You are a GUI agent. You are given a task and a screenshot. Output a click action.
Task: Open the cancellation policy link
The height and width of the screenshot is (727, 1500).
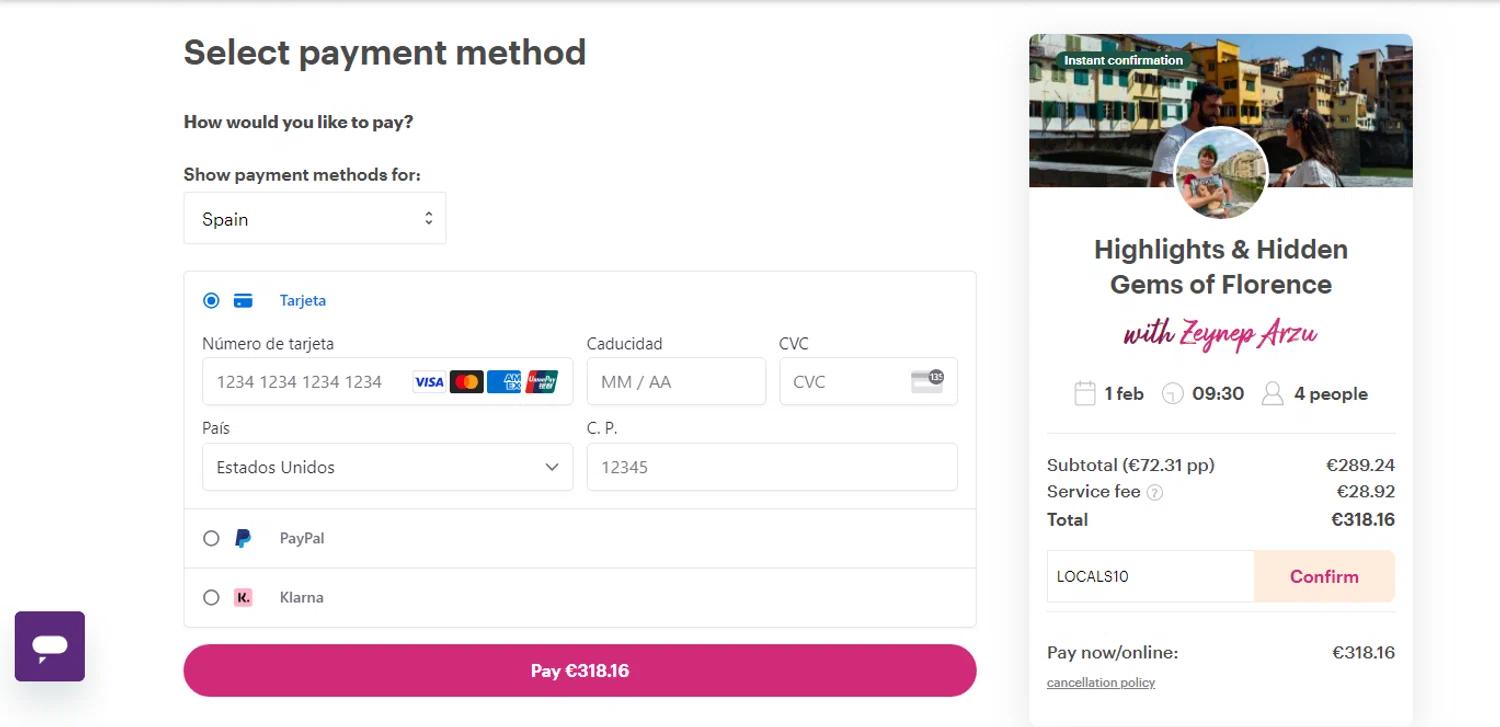point(1100,683)
